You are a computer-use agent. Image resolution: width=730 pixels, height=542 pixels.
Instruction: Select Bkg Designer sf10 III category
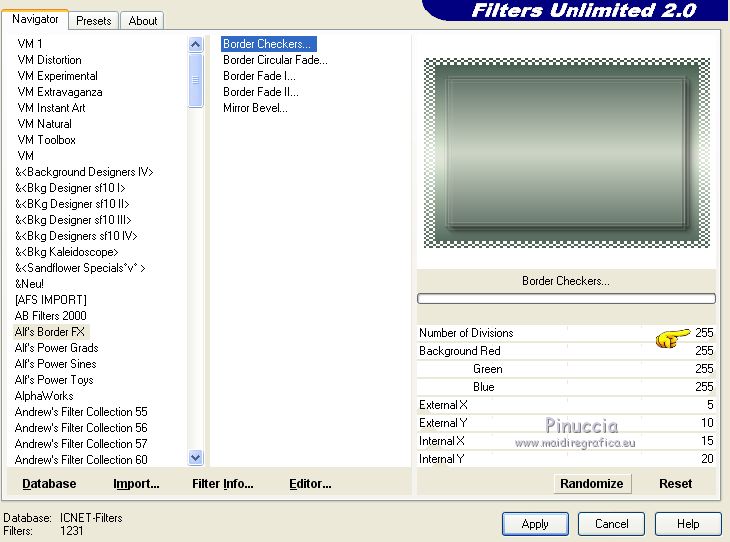73,220
